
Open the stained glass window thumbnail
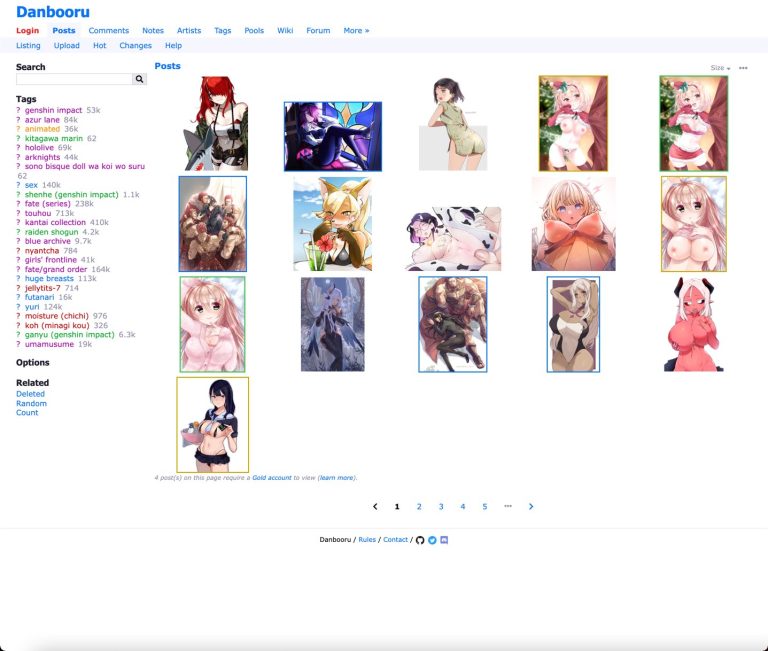(x=333, y=137)
